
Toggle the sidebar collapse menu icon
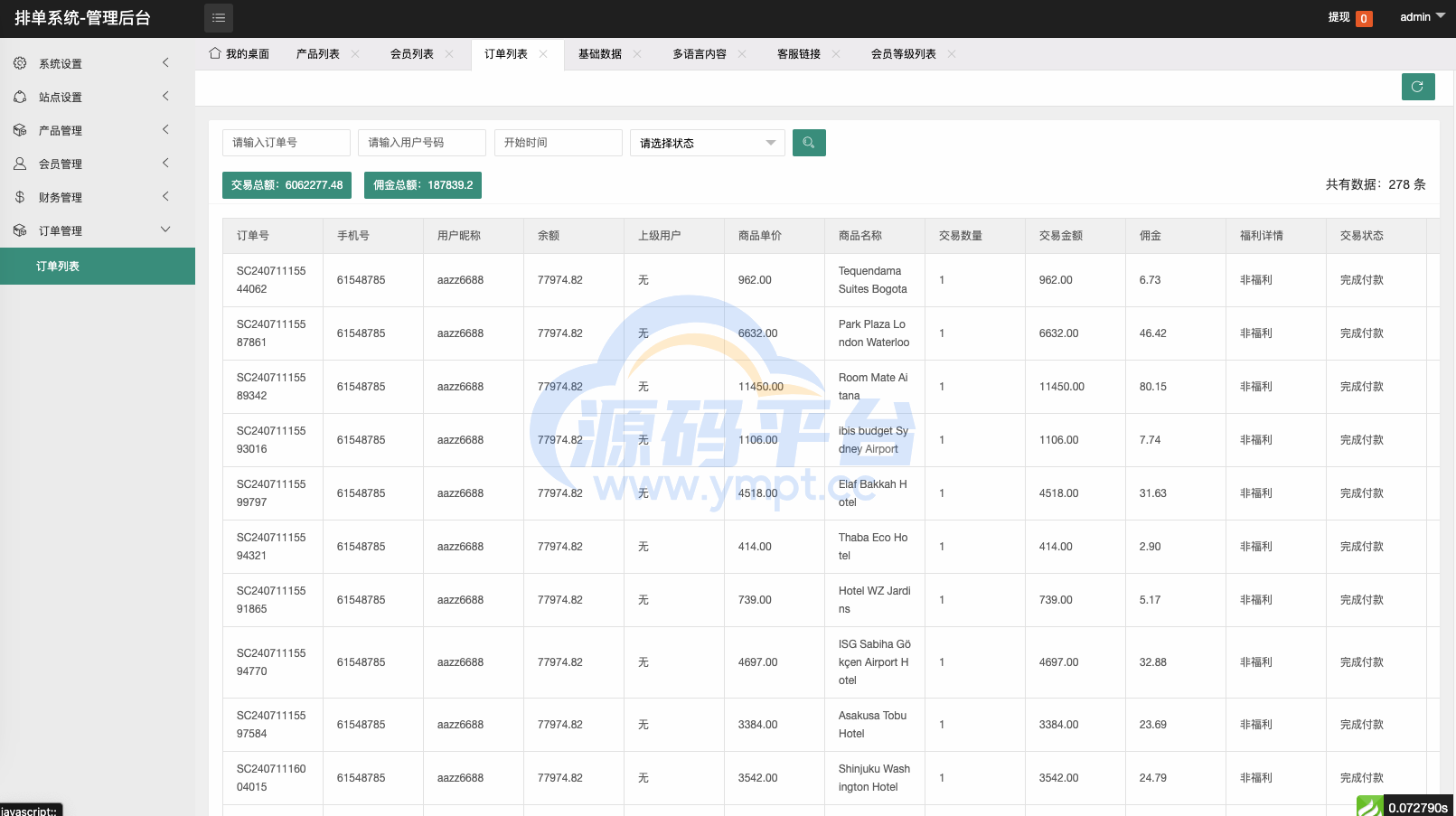coord(219,18)
